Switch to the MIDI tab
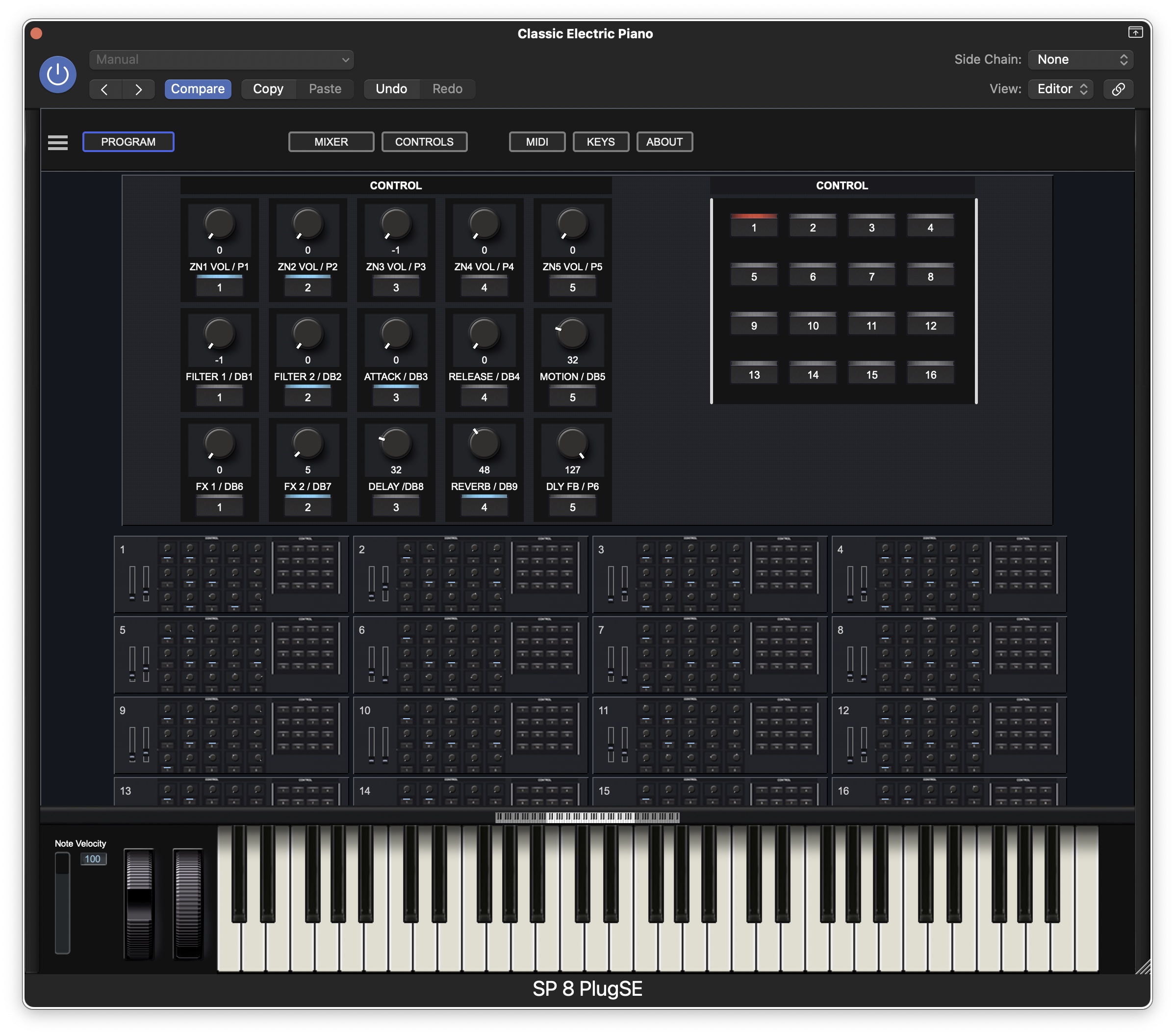The image size is (1175, 1036). [x=536, y=142]
